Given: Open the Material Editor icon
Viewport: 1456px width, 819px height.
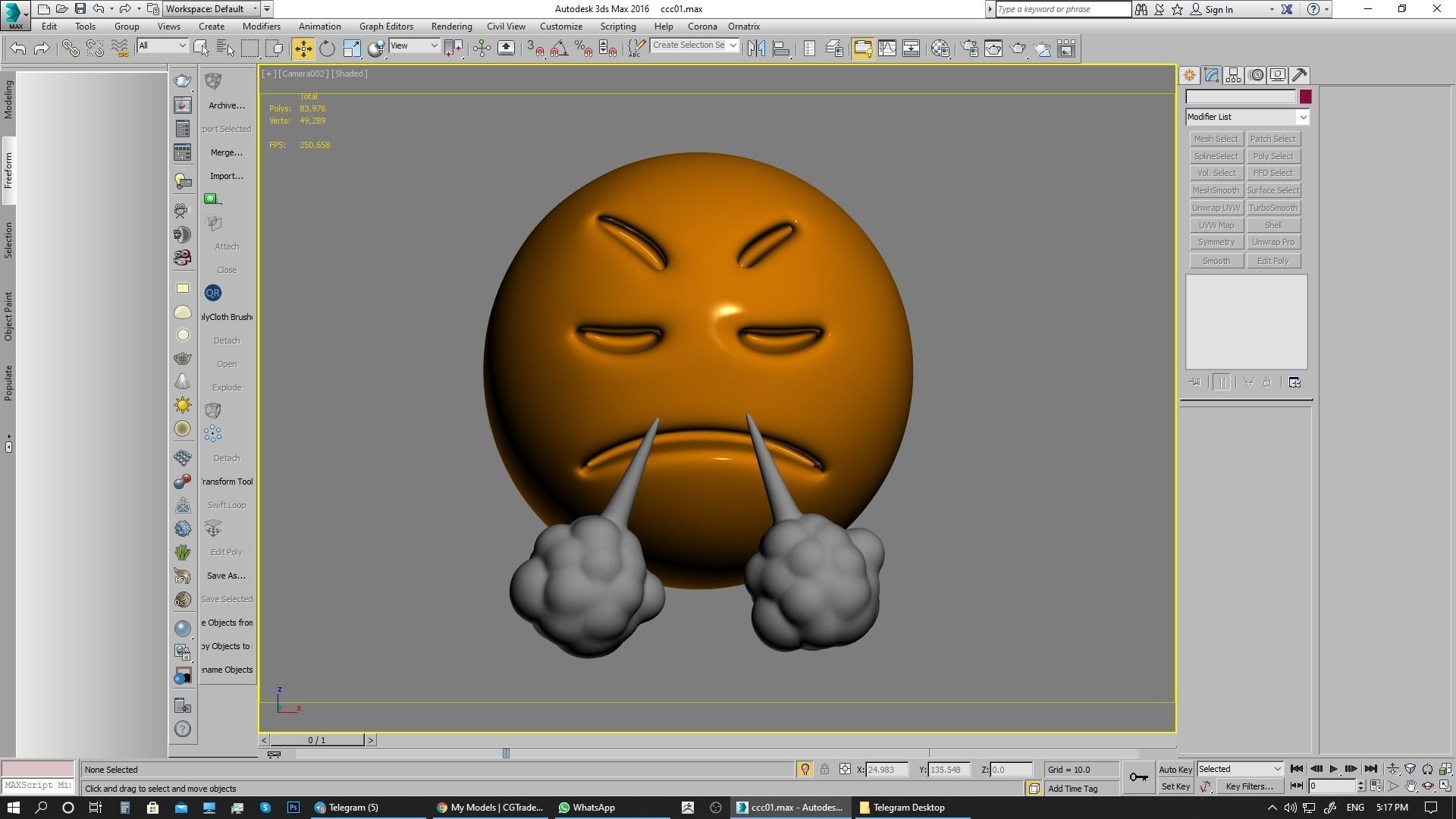Looking at the screenshot, I should pyautogui.click(x=940, y=49).
